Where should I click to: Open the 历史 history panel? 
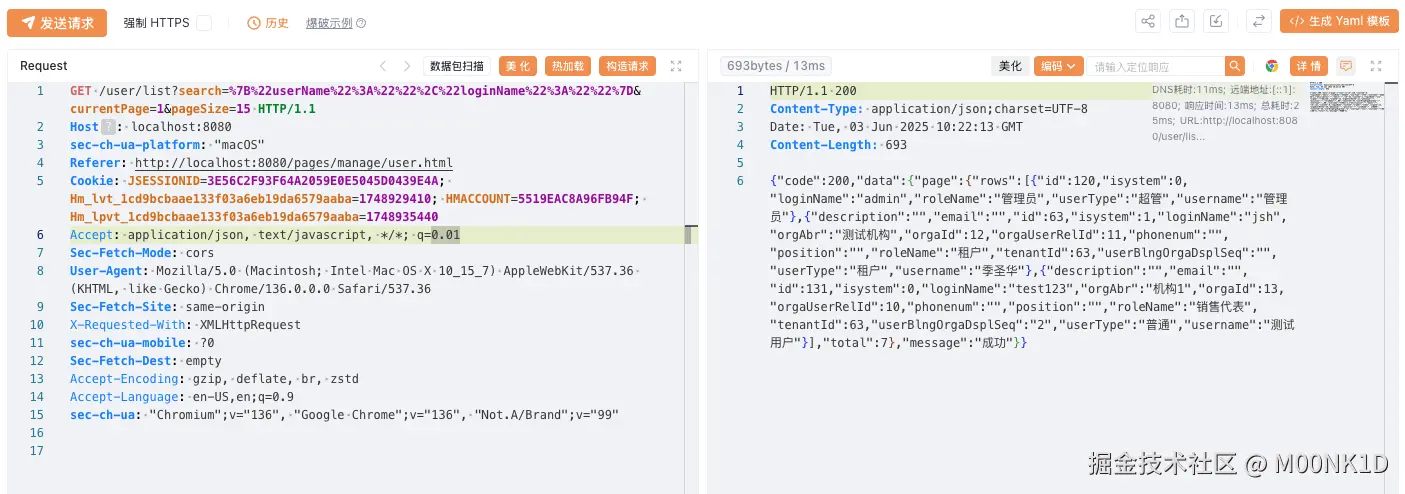pyautogui.click(x=268, y=23)
